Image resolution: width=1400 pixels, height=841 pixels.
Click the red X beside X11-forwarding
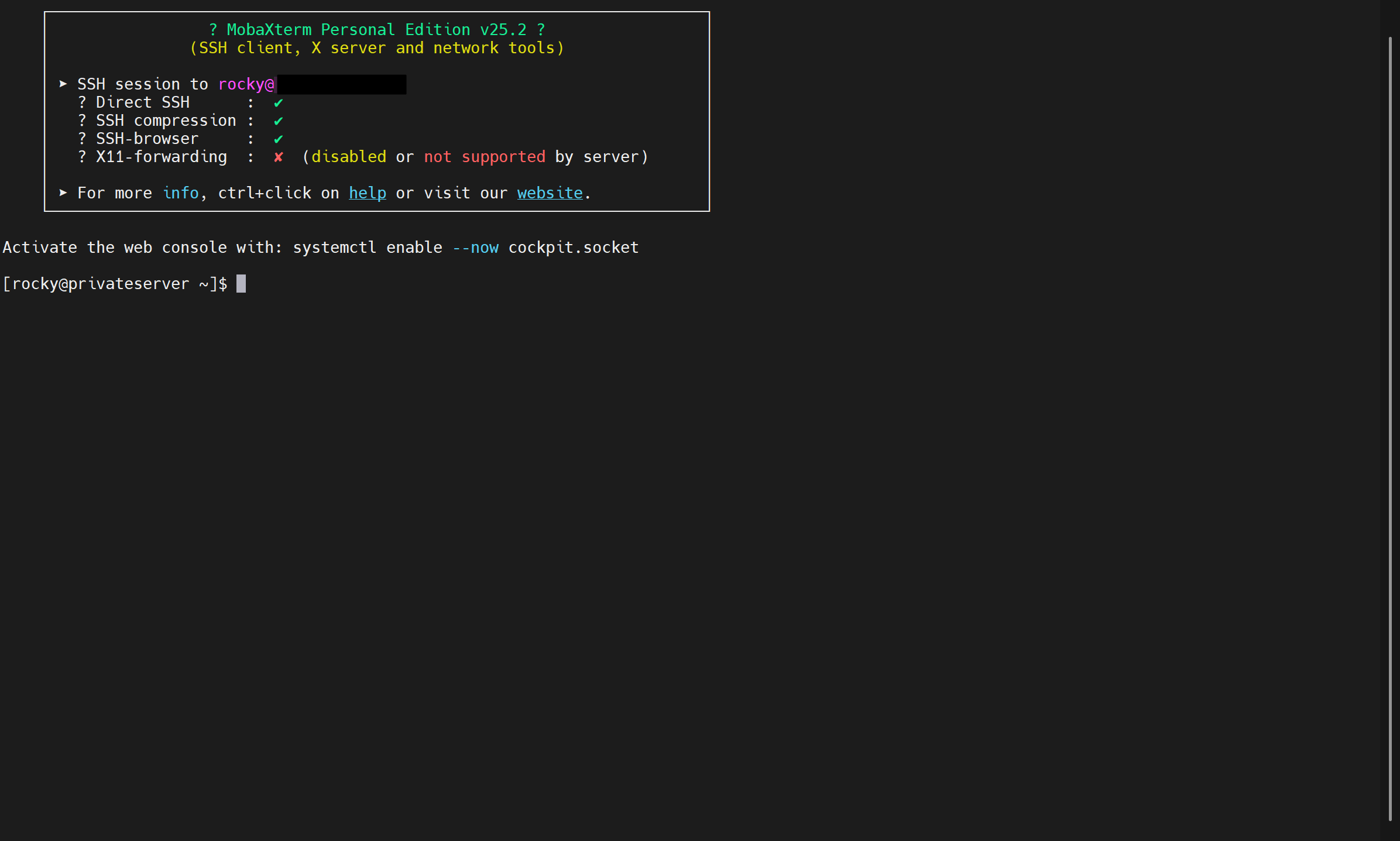pos(279,157)
